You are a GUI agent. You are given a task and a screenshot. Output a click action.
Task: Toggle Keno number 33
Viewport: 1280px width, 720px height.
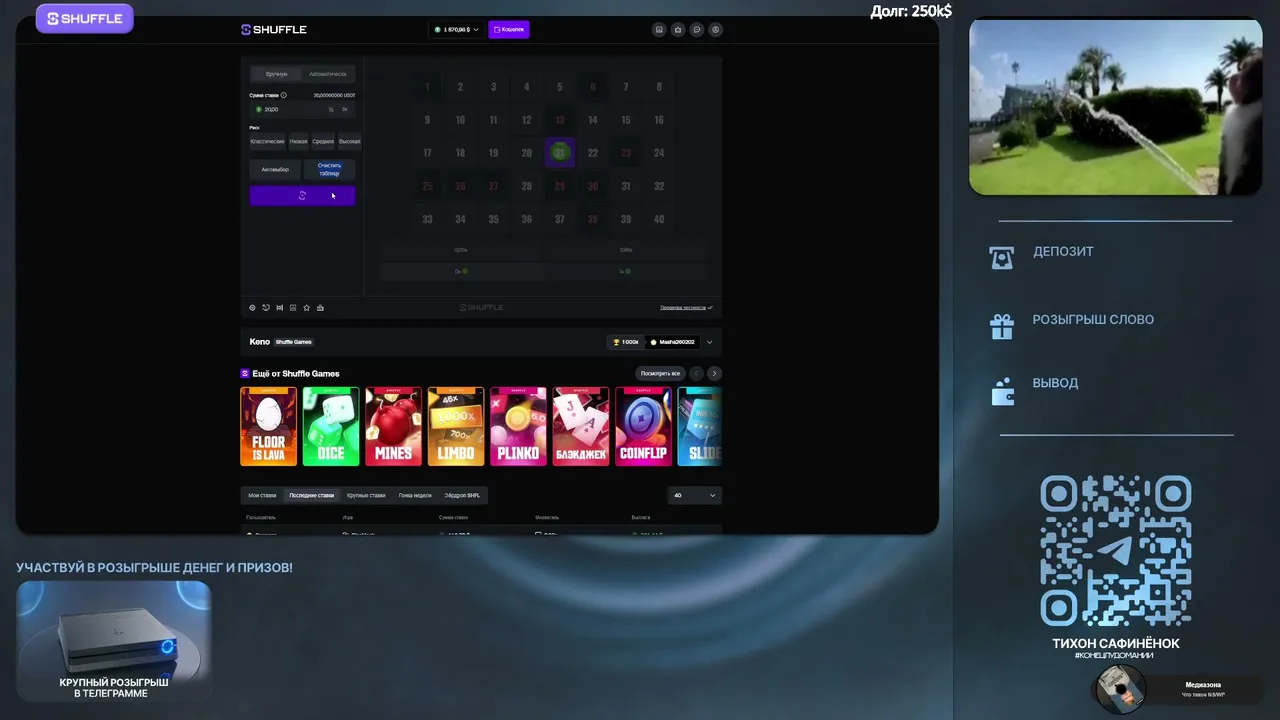pyautogui.click(x=427, y=219)
